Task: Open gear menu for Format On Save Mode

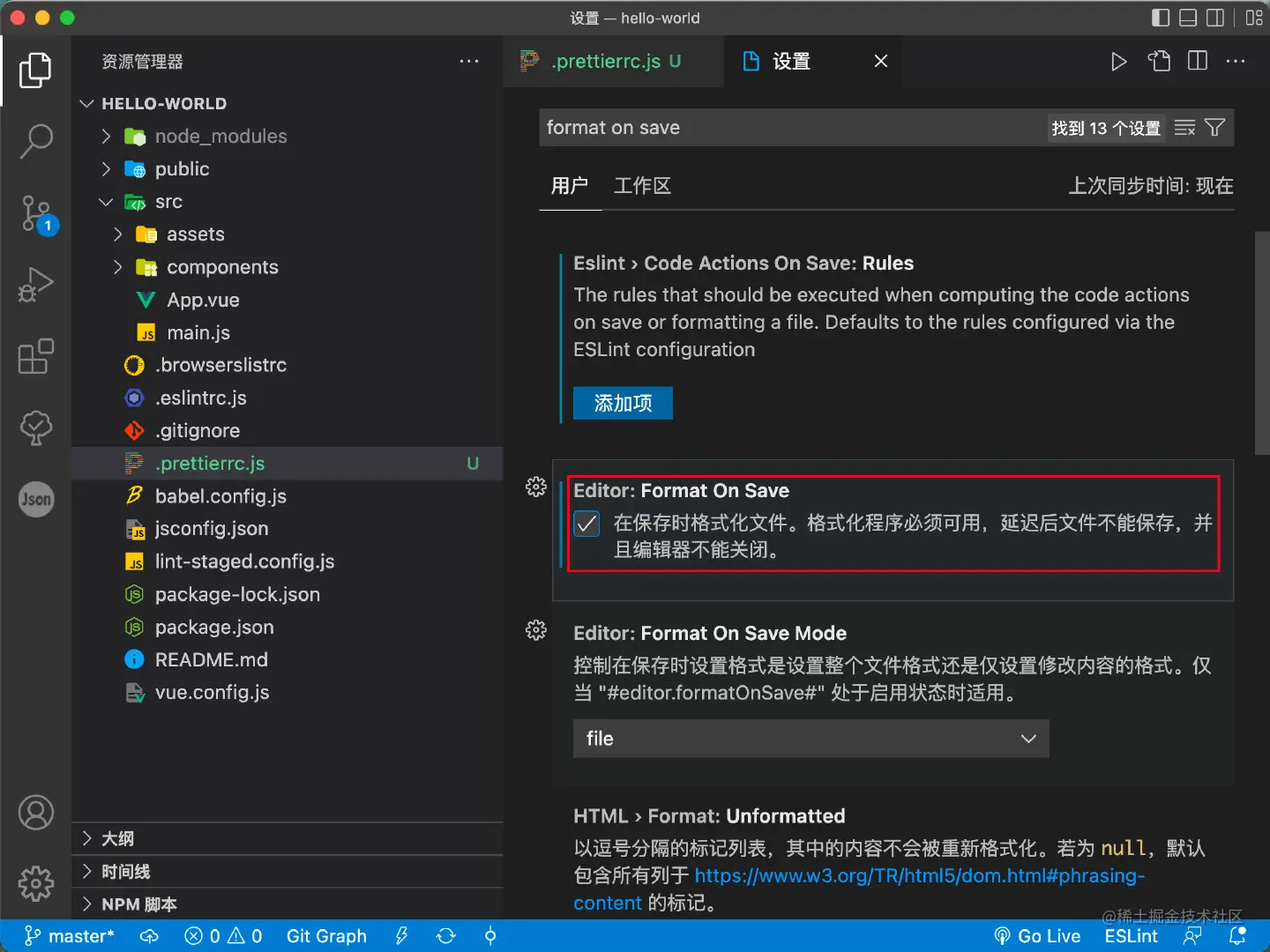Action: point(536,629)
